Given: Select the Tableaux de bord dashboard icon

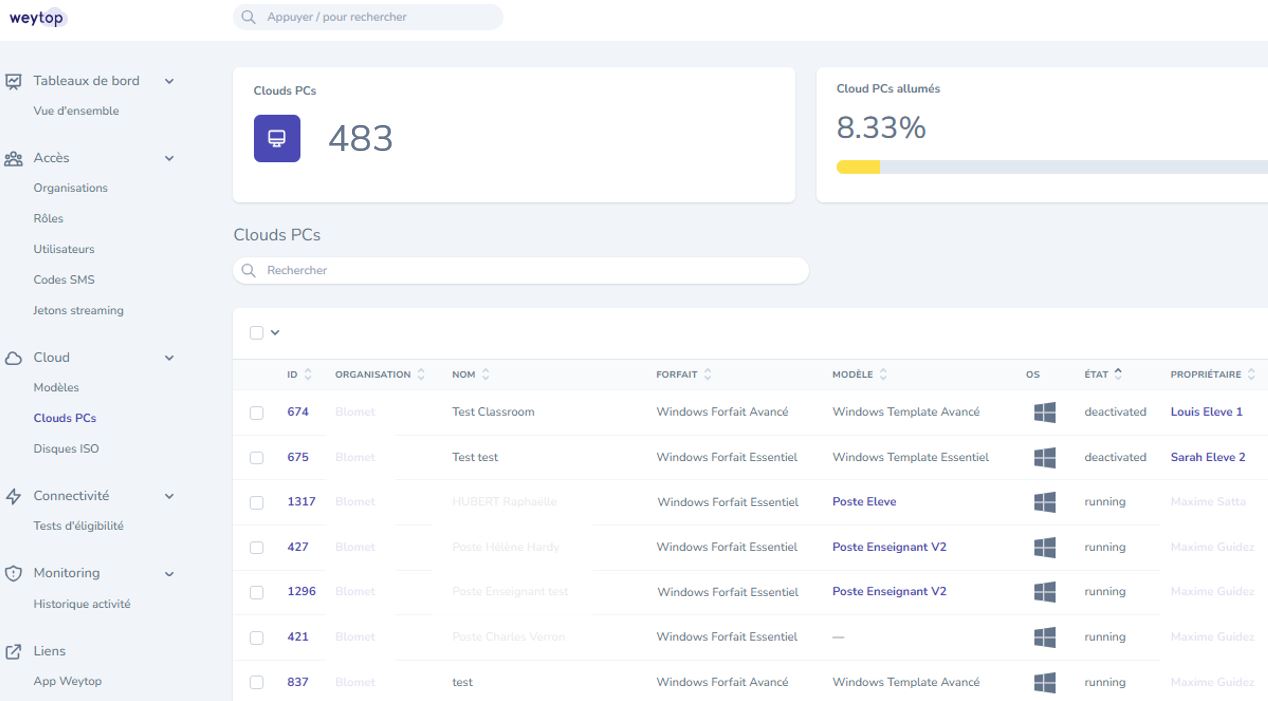Looking at the screenshot, I should pyautogui.click(x=12, y=80).
